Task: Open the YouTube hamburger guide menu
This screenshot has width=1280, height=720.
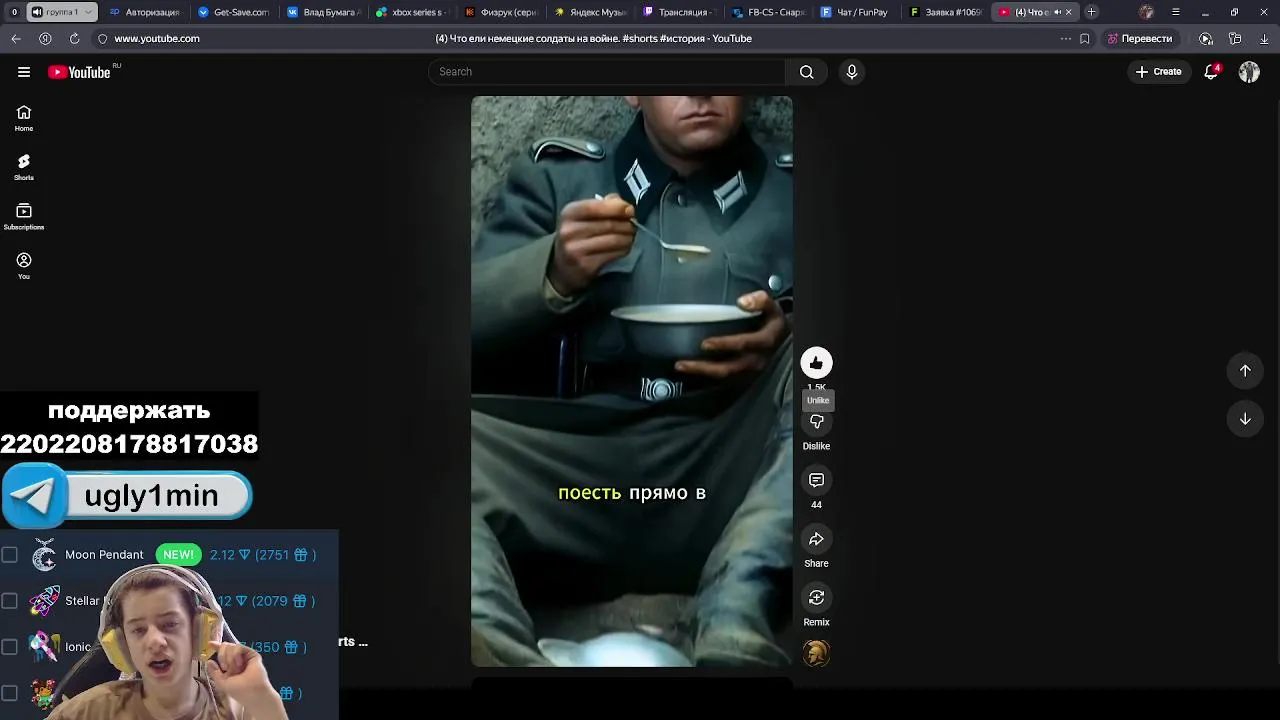Action: [x=24, y=72]
